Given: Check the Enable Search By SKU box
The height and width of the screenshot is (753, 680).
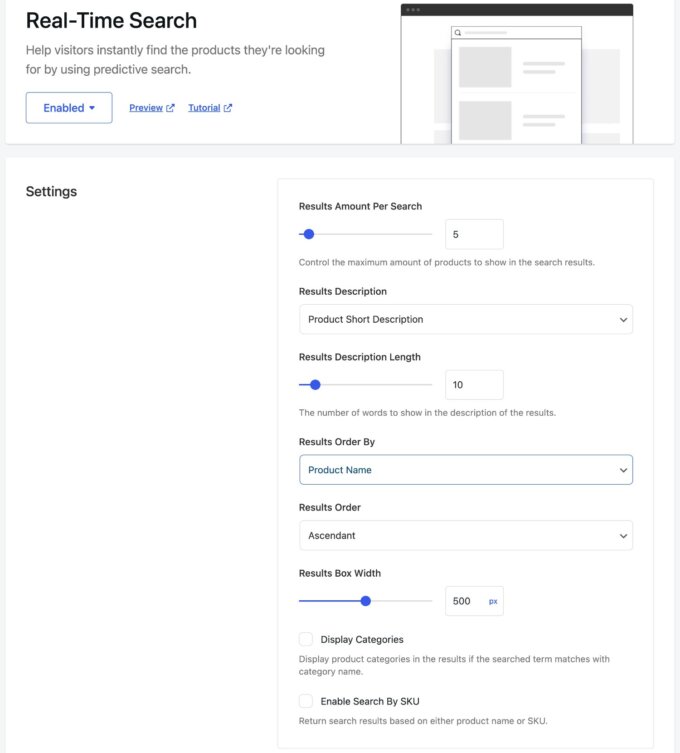Looking at the screenshot, I should coord(306,701).
